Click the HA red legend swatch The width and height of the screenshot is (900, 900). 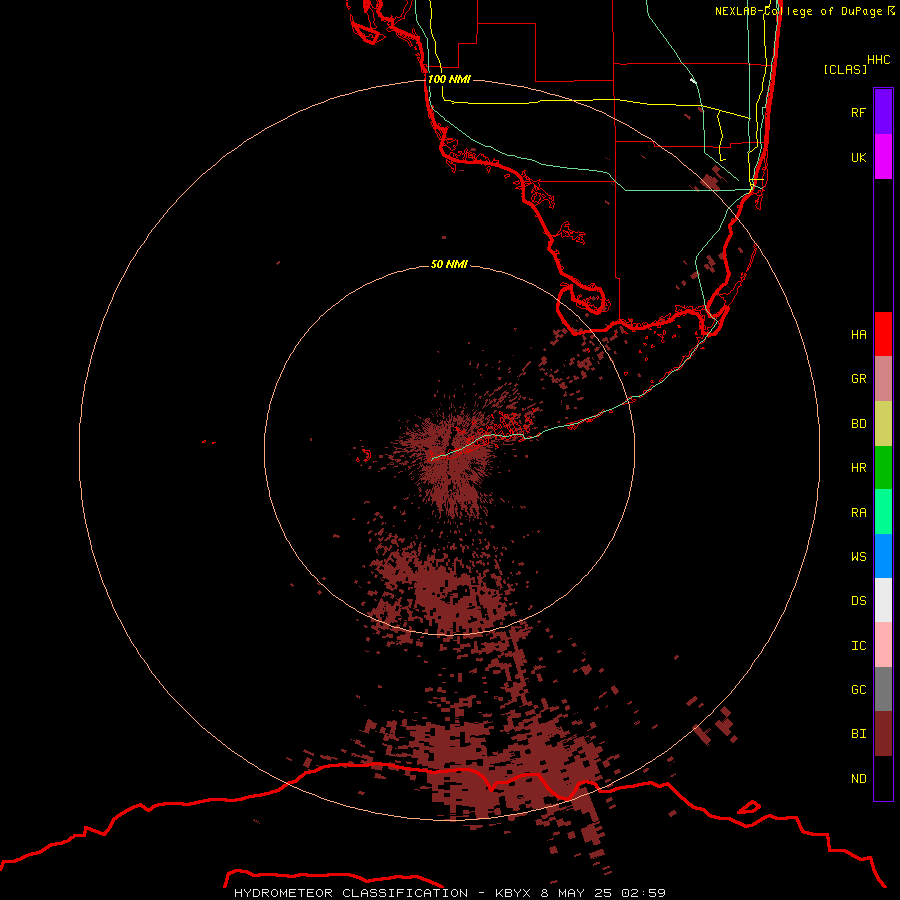click(883, 334)
